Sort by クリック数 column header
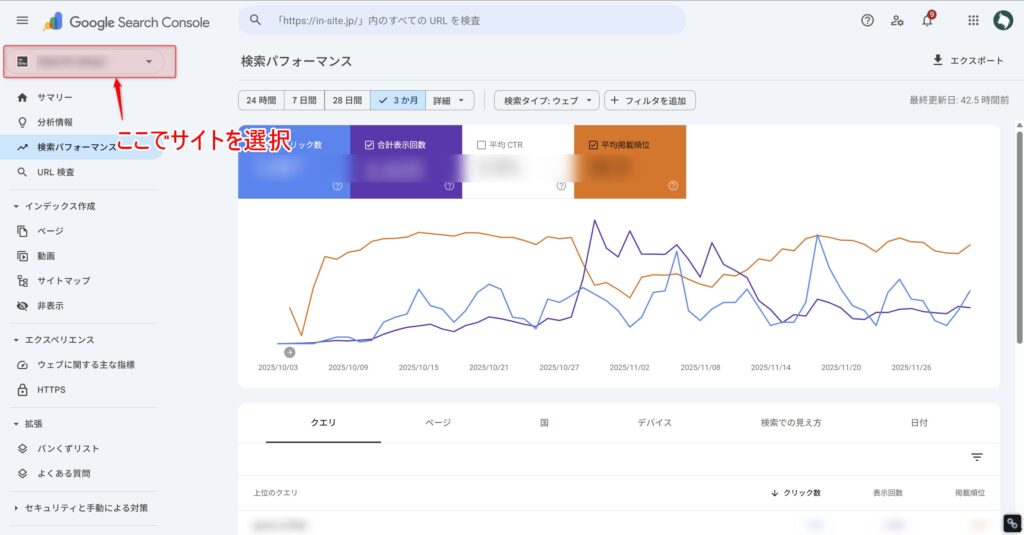 point(795,493)
